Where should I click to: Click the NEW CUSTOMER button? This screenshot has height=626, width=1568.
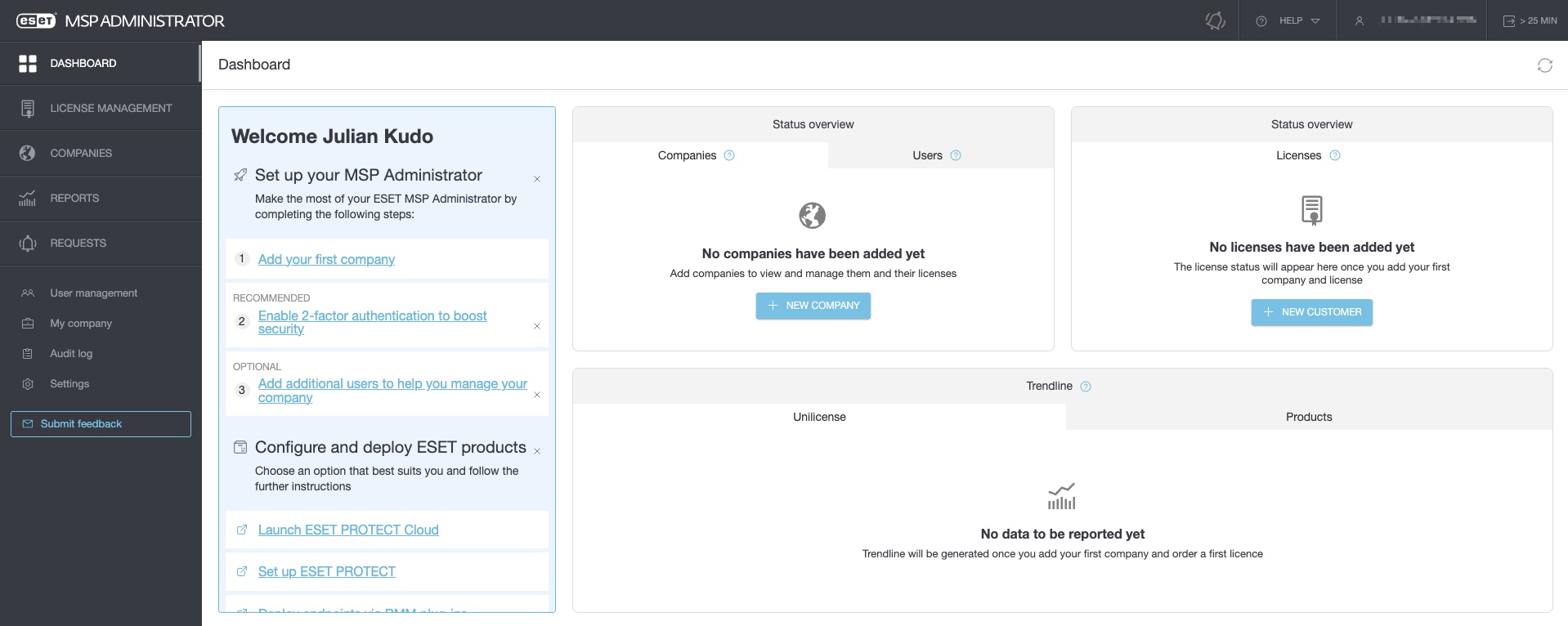(1312, 312)
